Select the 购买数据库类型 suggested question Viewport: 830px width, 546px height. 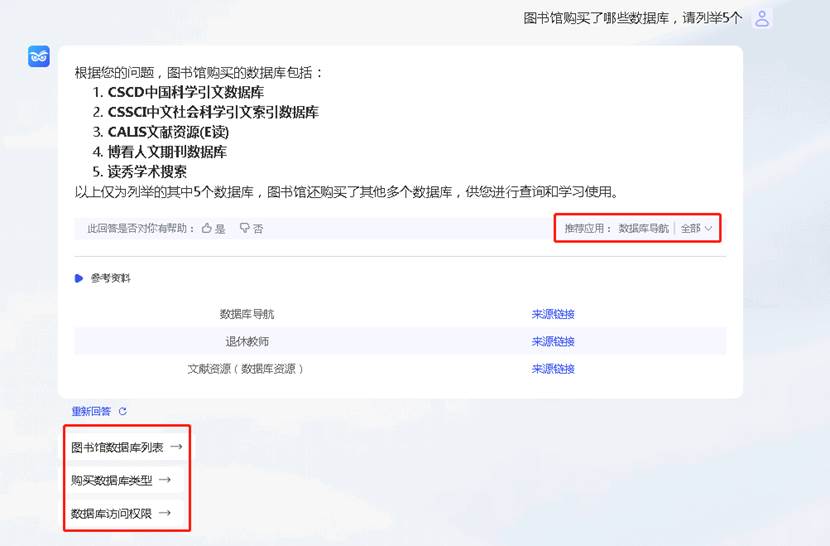121,480
